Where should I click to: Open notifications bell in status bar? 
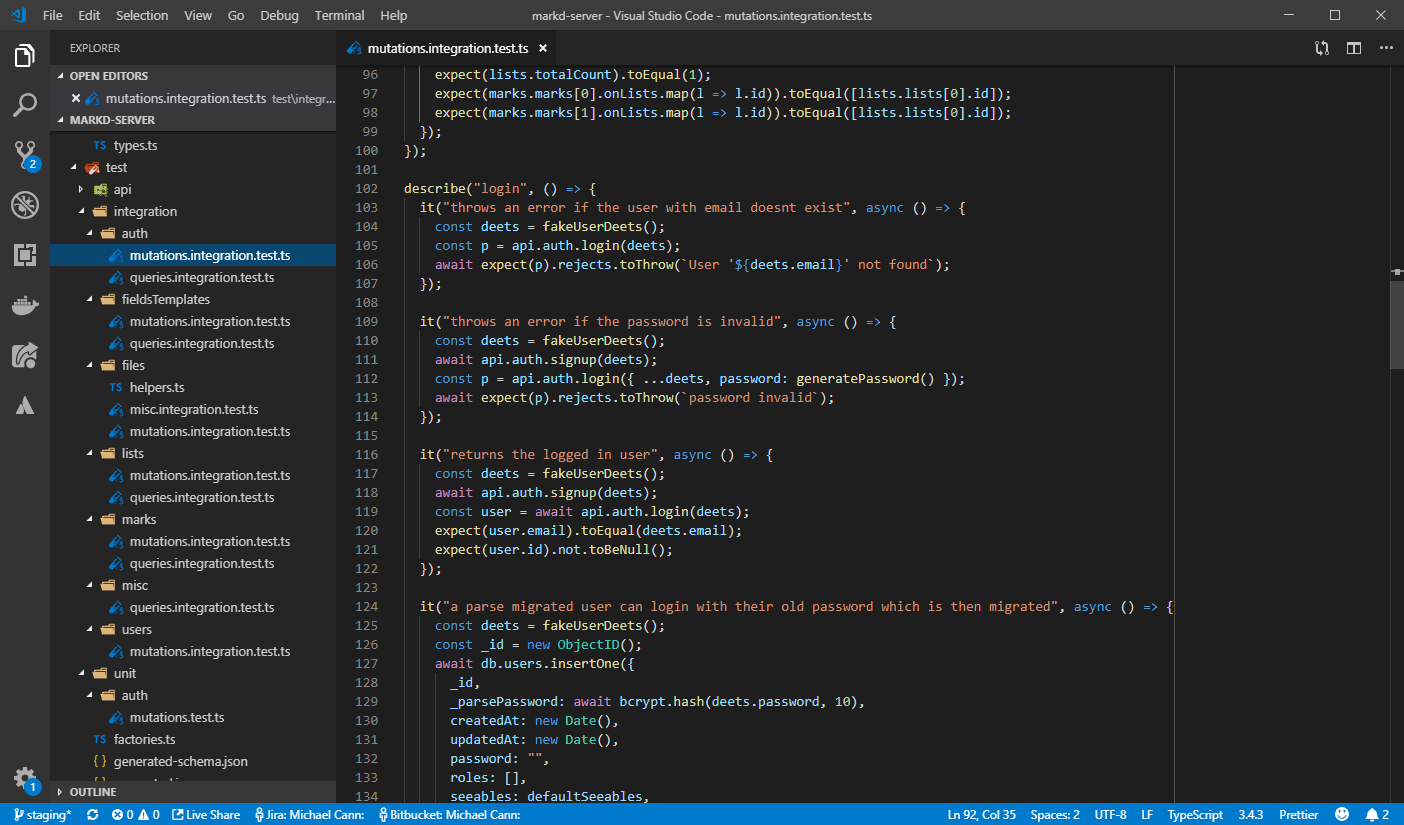[x=1377, y=815]
